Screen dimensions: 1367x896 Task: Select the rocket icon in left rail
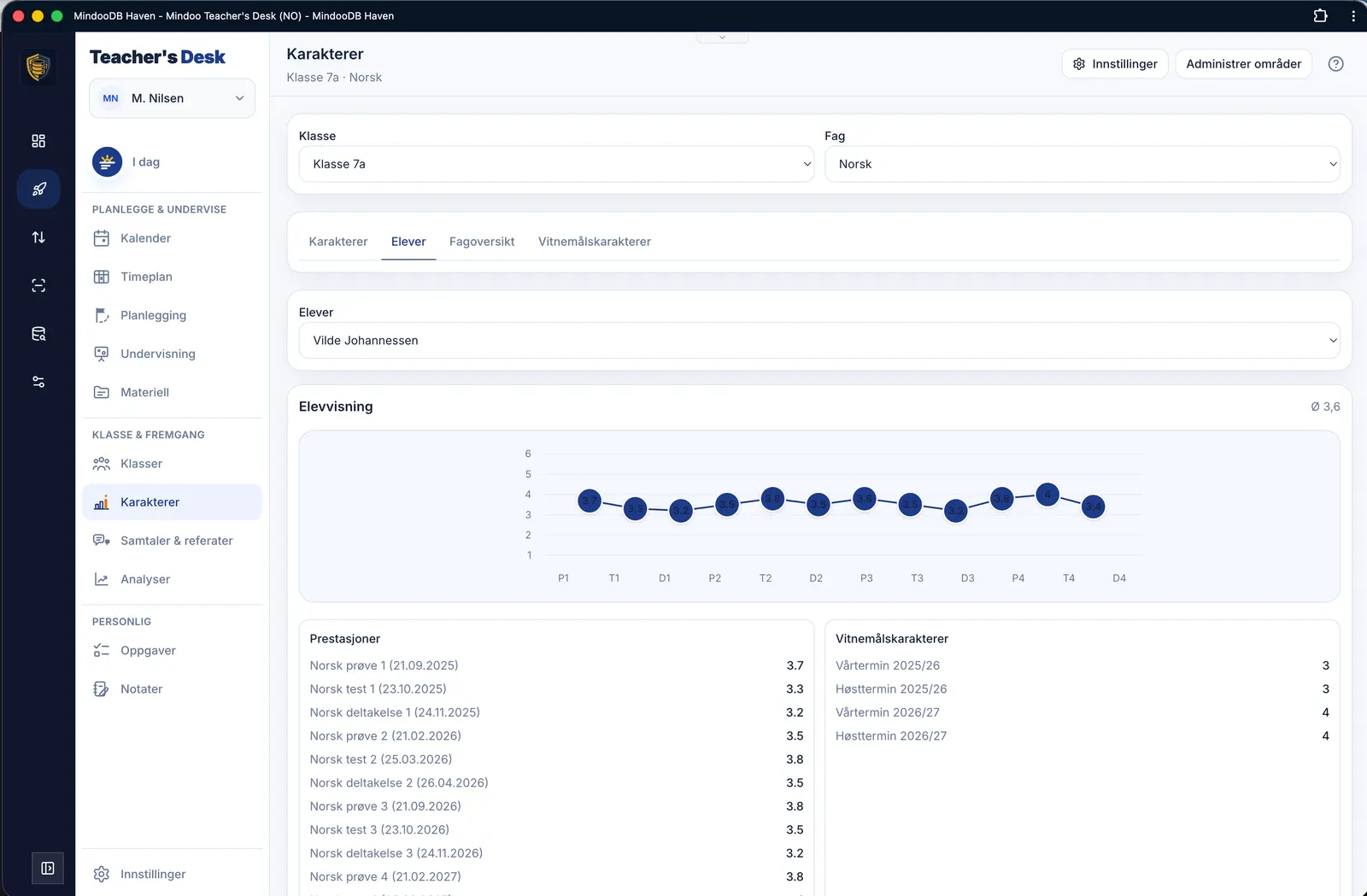click(x=38, y=189)
